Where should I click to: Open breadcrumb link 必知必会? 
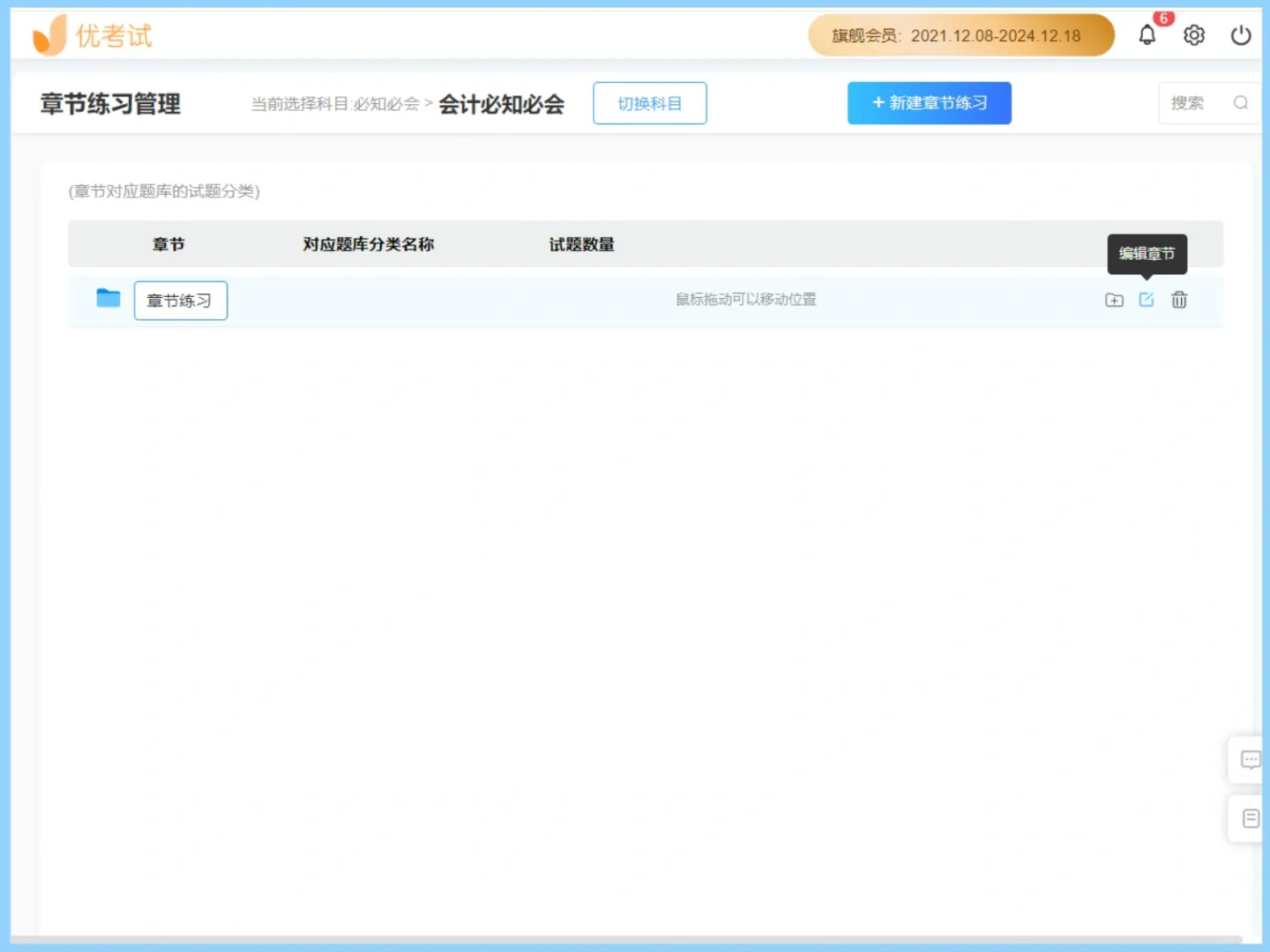(386, 103)
